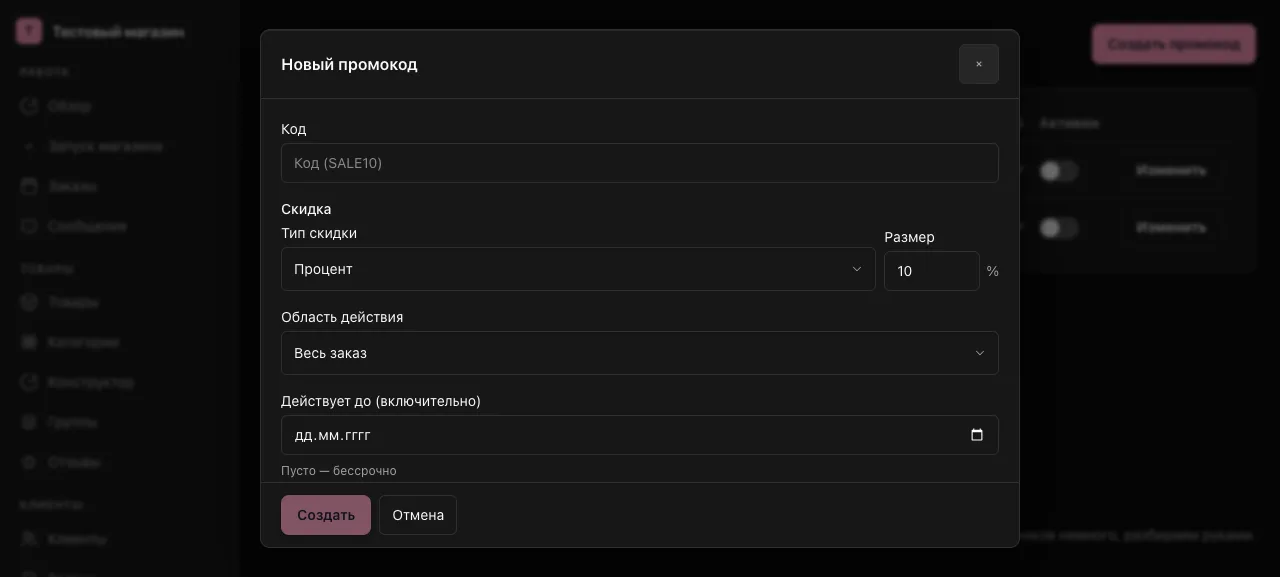Click the Обзор icon in sidebar
1280x577 pixels.
tap(29, 106)
